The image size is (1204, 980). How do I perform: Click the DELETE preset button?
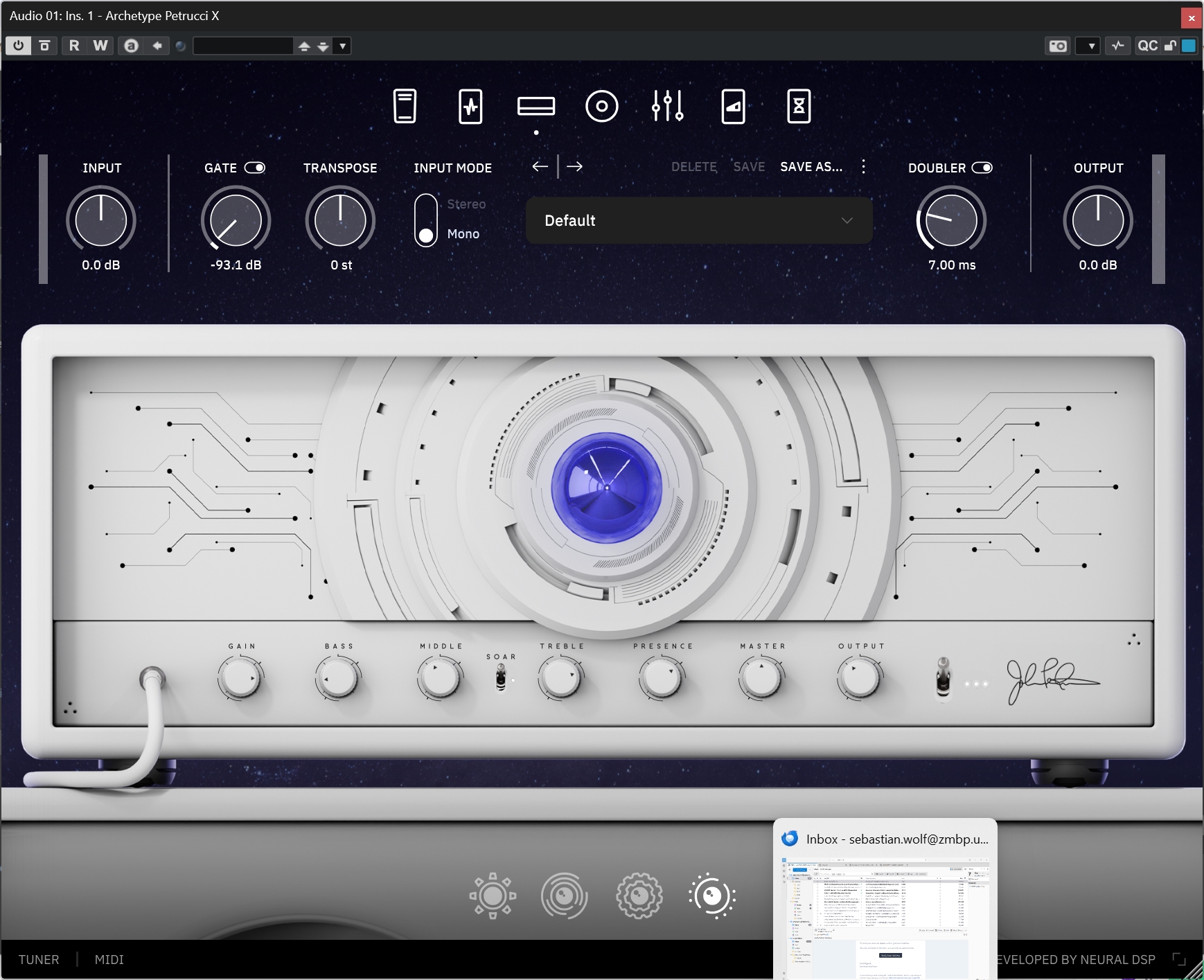coord(694,167)
